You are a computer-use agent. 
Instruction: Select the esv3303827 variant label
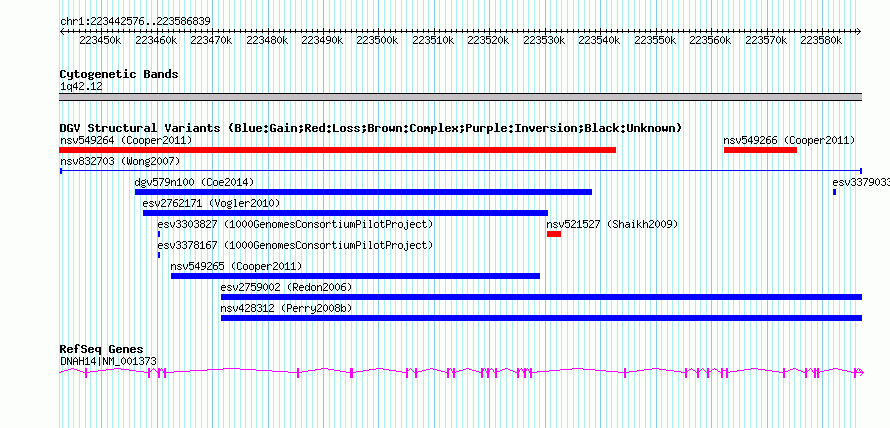pos(295,224)
